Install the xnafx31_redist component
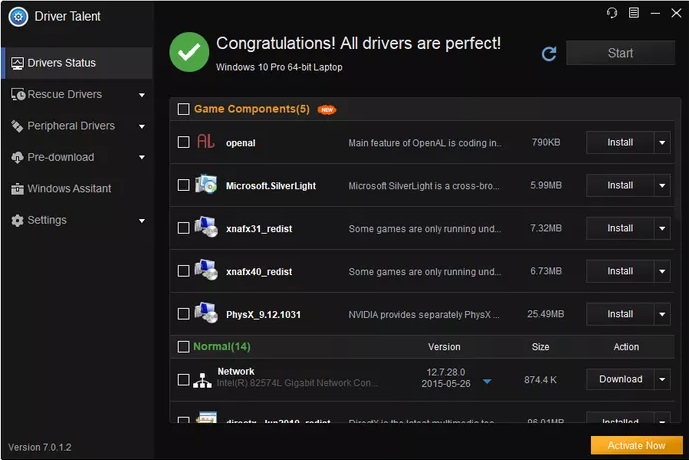The height and width of the screenshot is (460, 689). click(x=620, y=228)
